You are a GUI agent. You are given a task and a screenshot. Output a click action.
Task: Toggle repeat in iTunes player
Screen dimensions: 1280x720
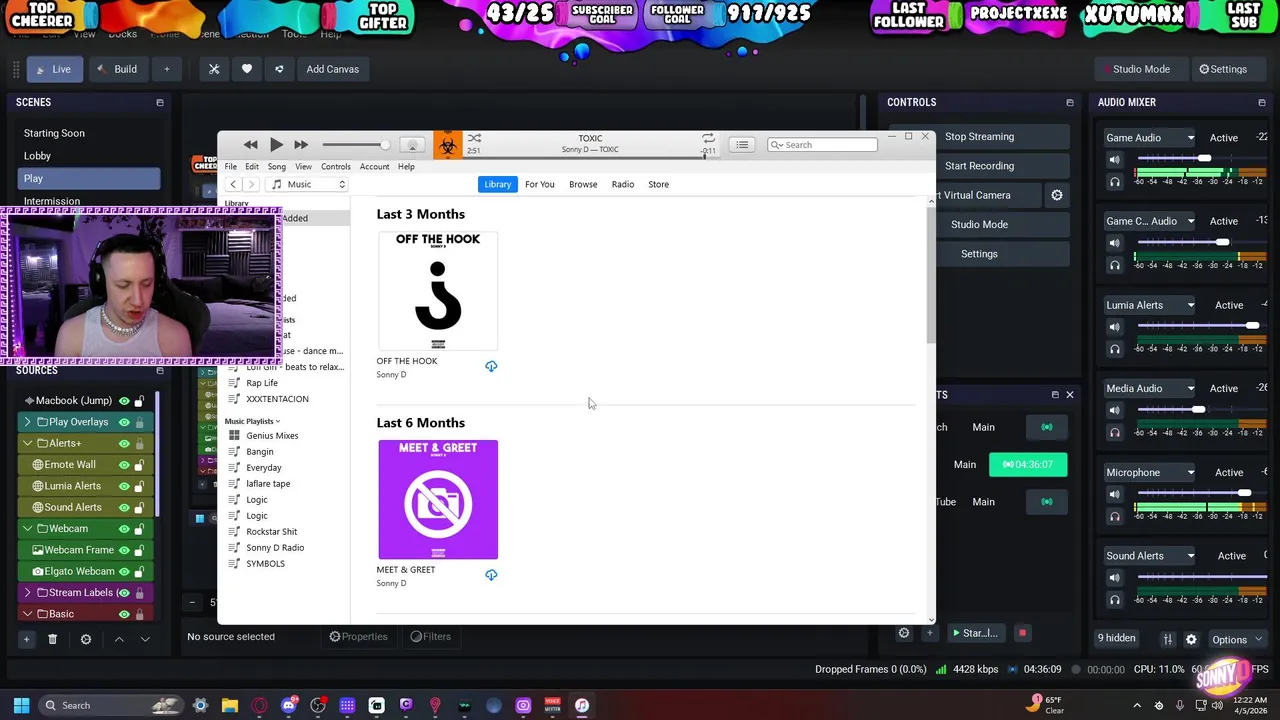[708, 138]
